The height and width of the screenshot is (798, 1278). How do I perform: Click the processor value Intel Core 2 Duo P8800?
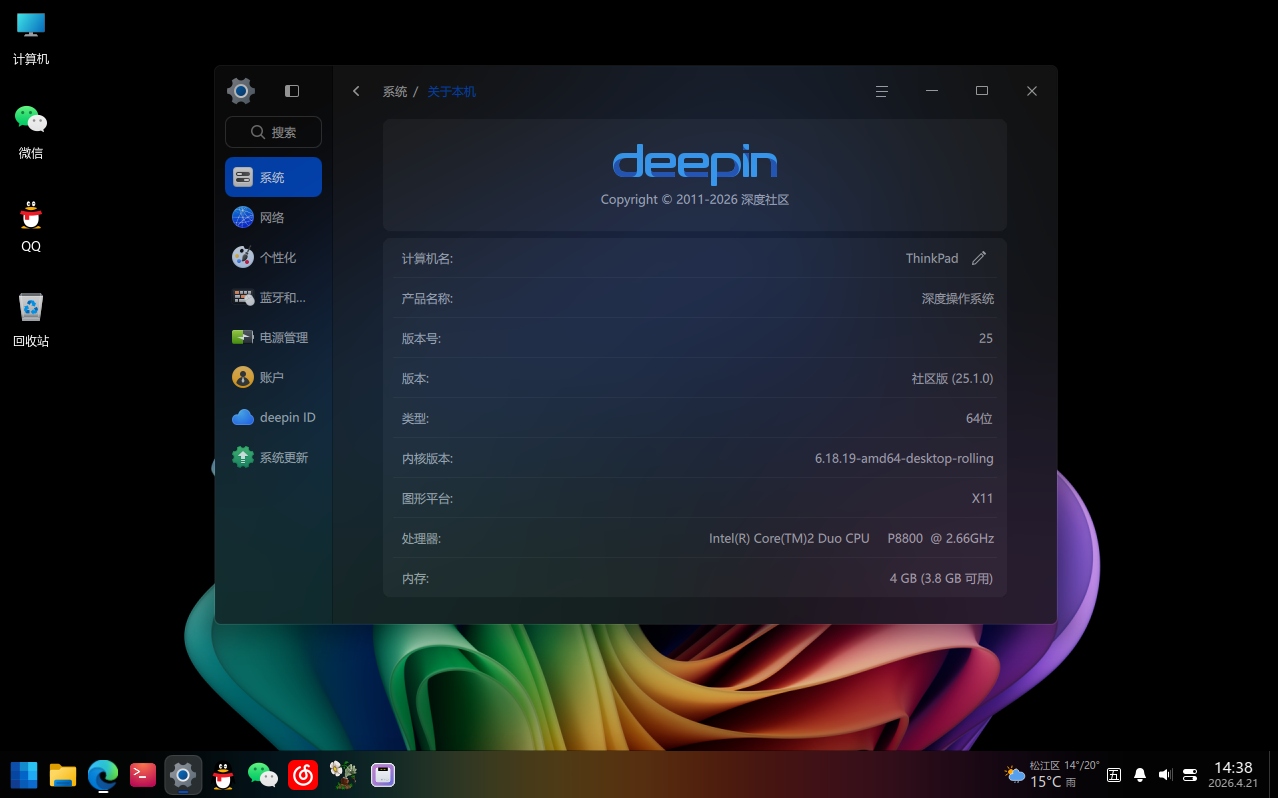851,538
